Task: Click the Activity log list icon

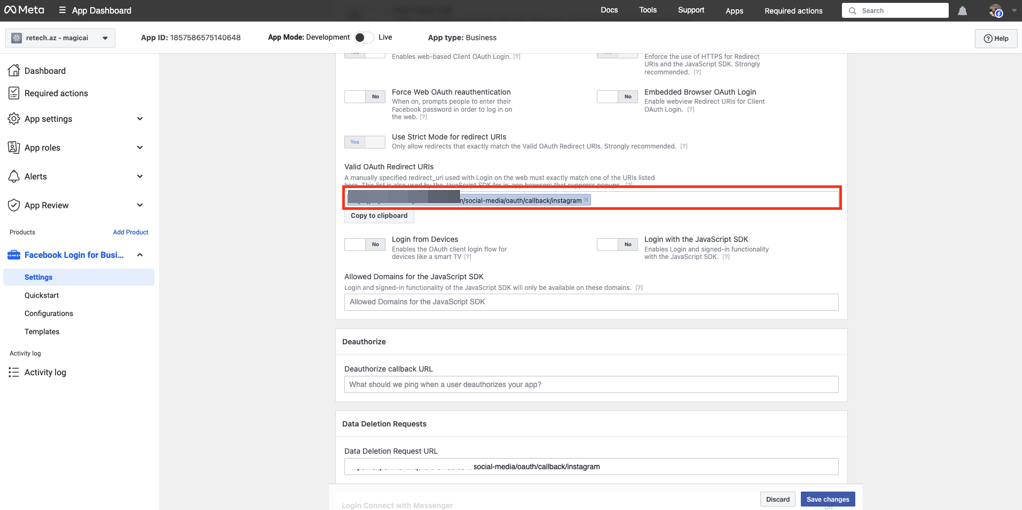Action: pyautogui.click(x=14, y=372)
